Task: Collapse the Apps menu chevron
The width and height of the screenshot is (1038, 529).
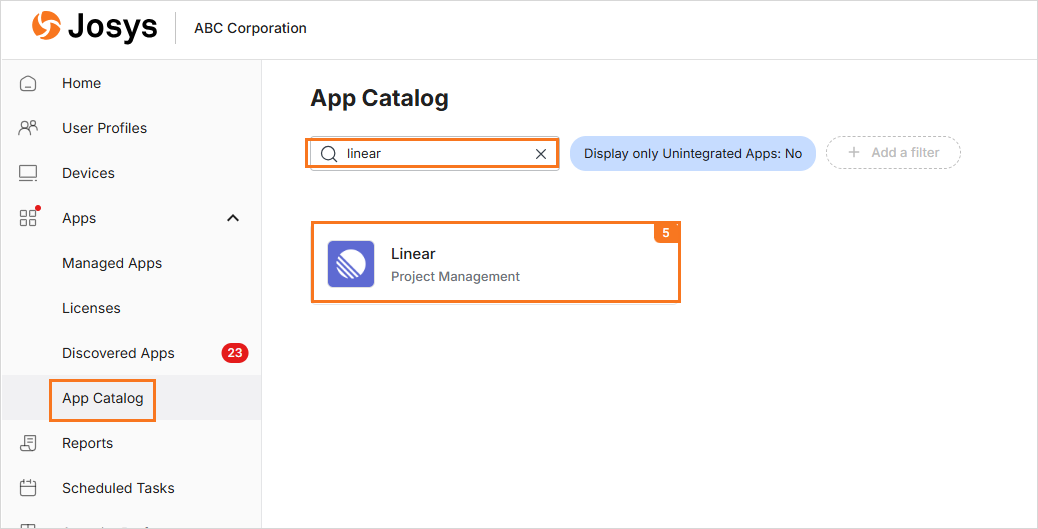Action: coord(233,218)
